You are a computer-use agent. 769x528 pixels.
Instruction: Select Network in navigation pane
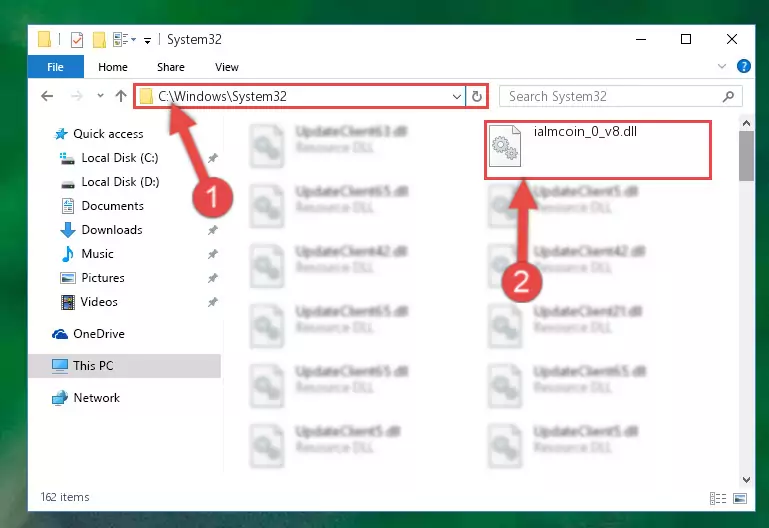pos(96,398)
